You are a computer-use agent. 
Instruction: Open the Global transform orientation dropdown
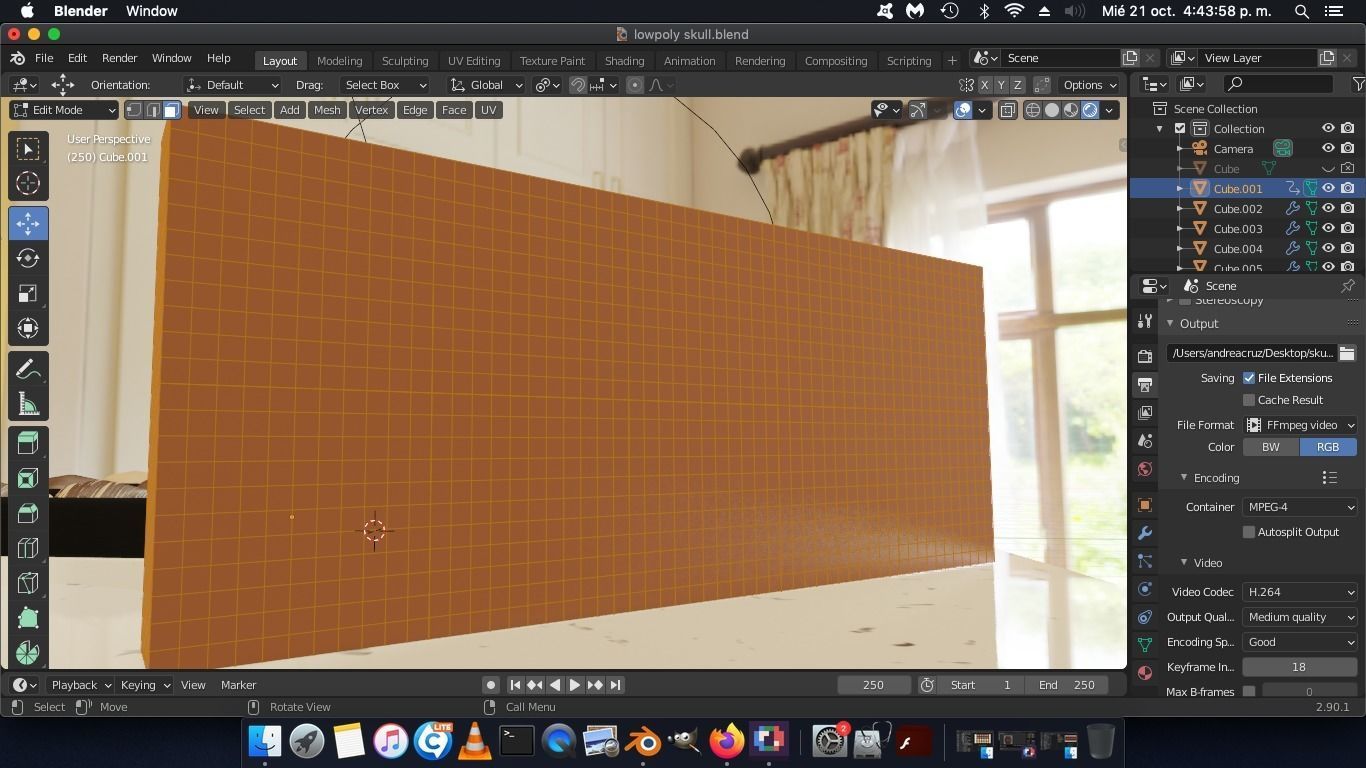point(487,85)
